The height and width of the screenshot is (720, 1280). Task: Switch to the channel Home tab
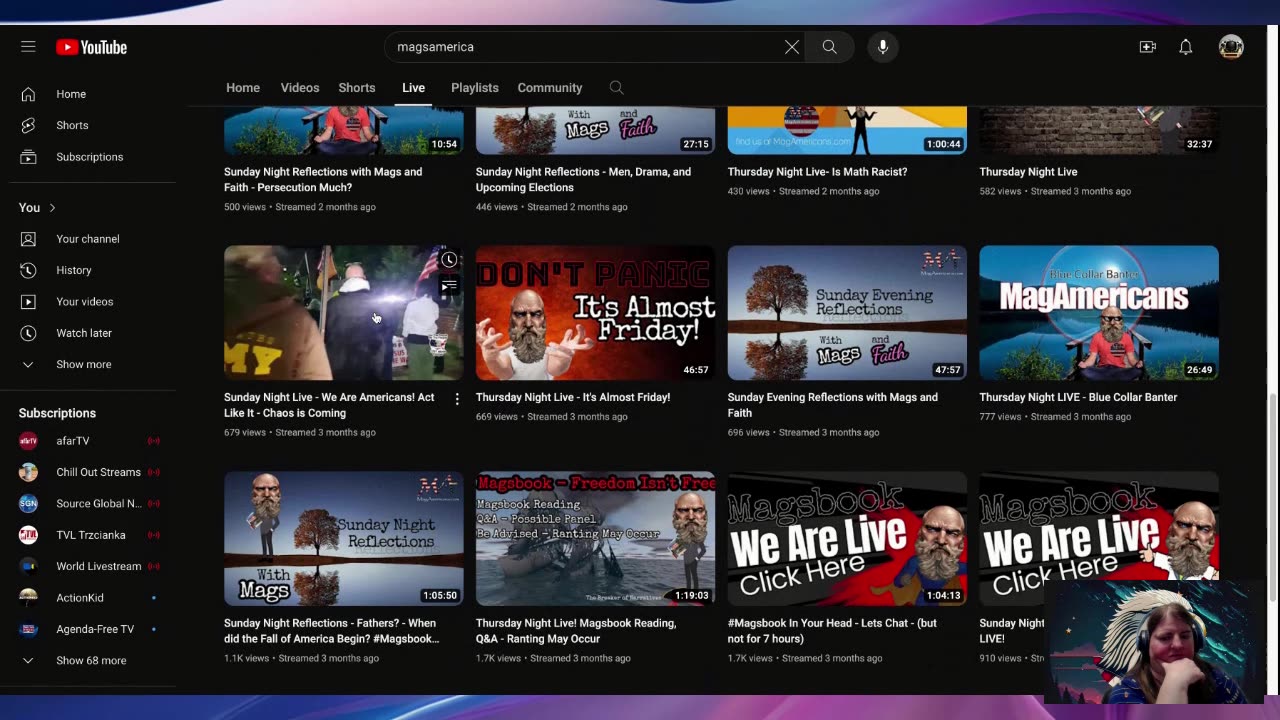243,88
